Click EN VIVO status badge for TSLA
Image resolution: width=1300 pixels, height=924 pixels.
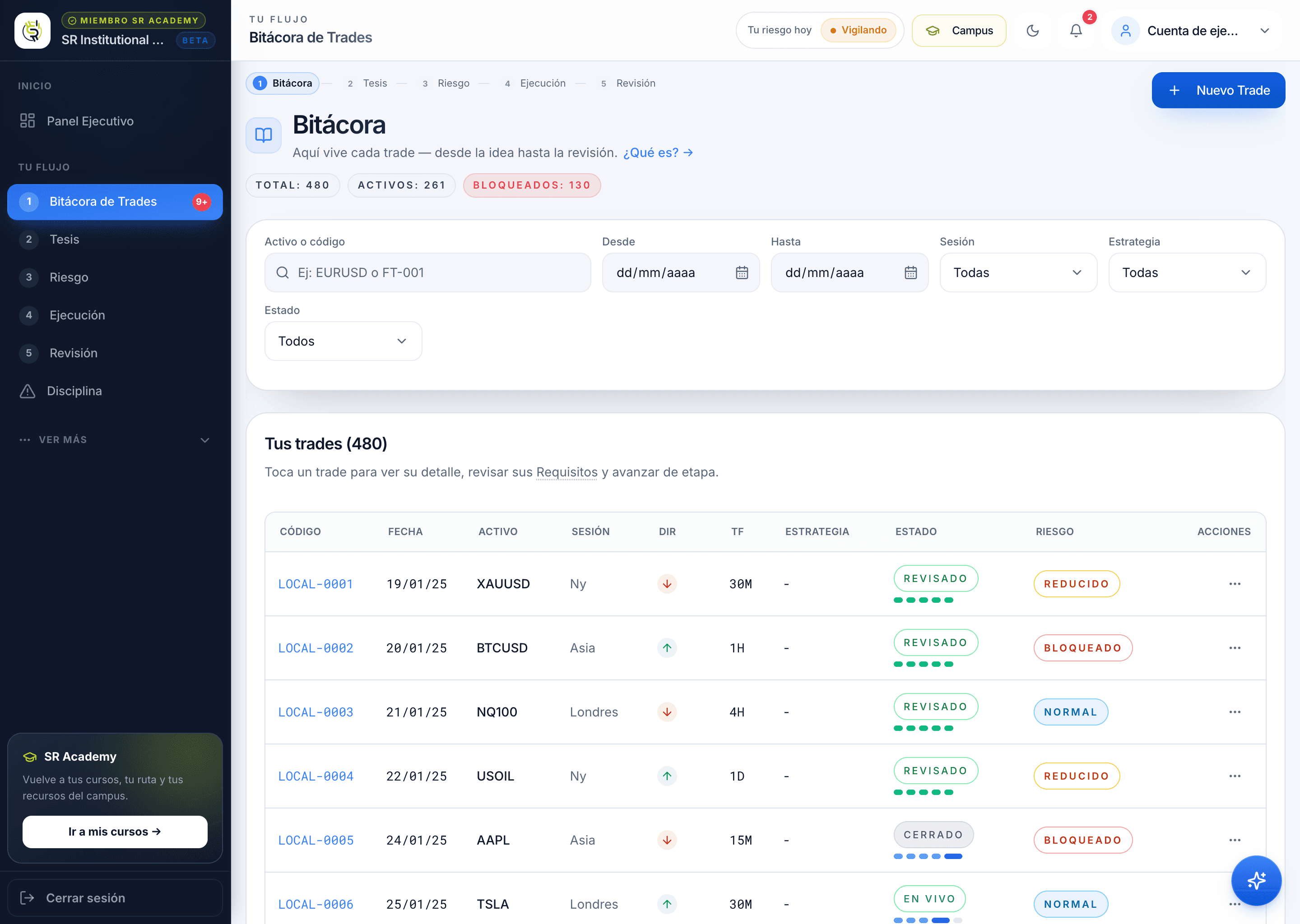929,898
